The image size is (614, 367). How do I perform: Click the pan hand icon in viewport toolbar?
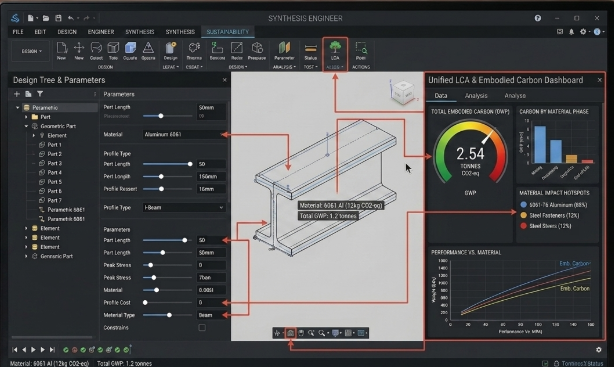301,333
